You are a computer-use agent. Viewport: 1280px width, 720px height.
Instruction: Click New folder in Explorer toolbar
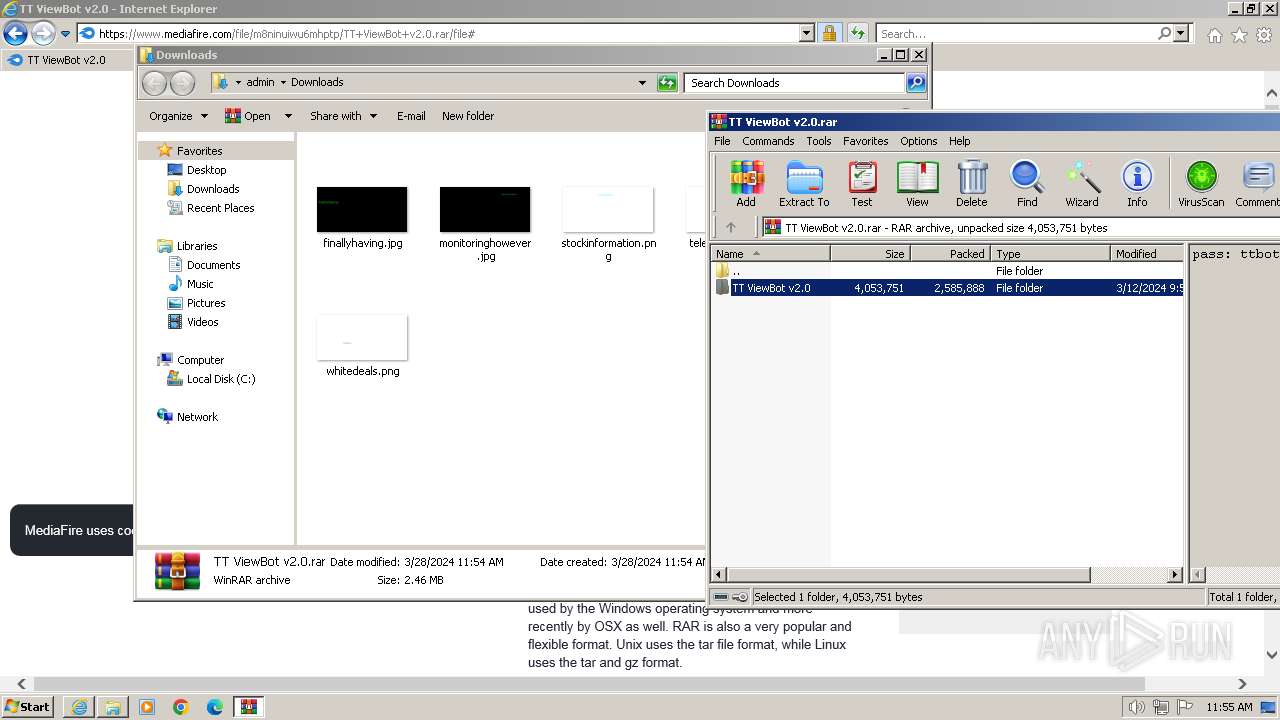click(468, 116)
